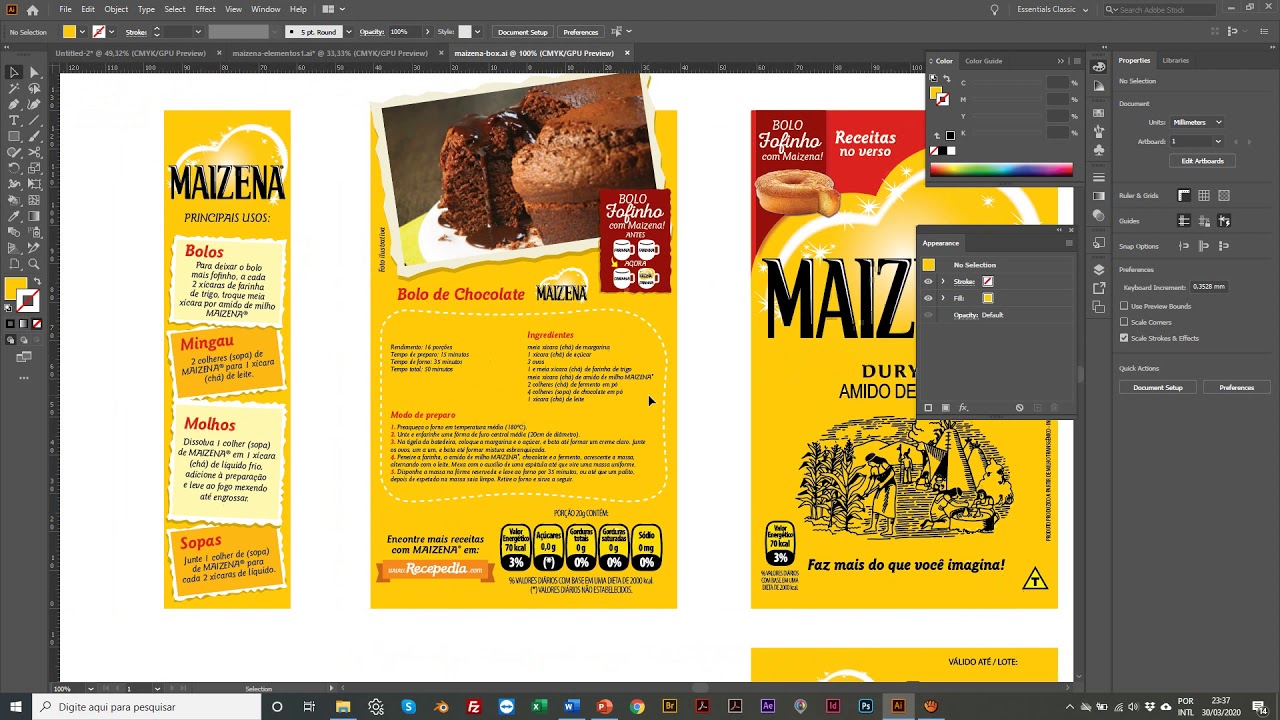The image size is (1280, 720).
Task: Uncheck Scale Strokes & Effects
Action: pos(1124,338)
